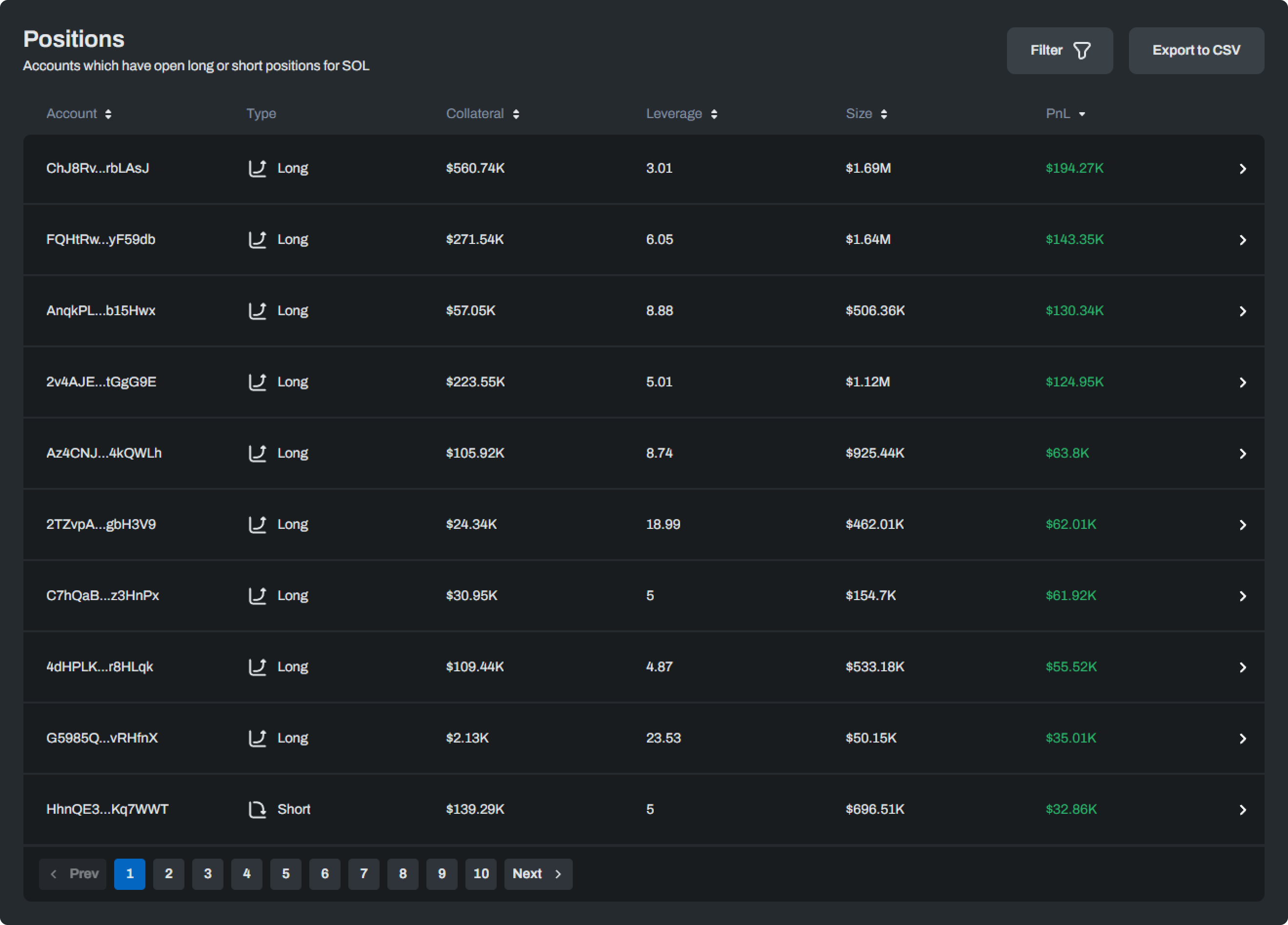Click account C7hQaB...z3HnPx
Viewport: 1288px width, 925px height.
(x=103, y=596)
